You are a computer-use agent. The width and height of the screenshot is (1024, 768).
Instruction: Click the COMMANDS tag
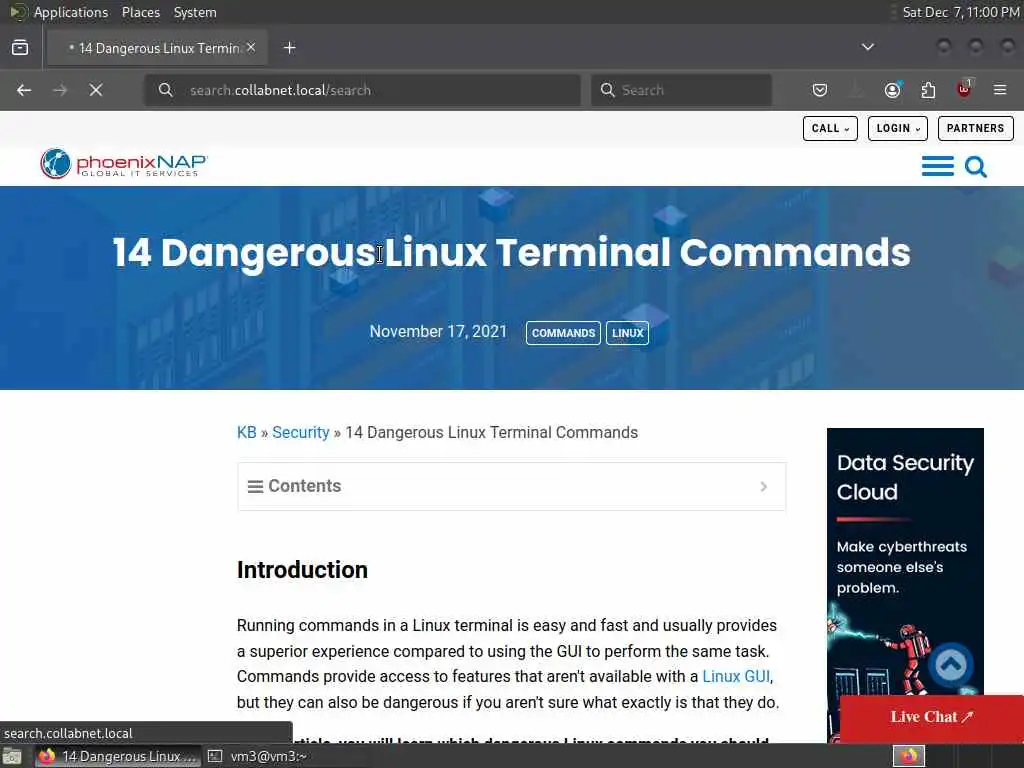point(563,333)
